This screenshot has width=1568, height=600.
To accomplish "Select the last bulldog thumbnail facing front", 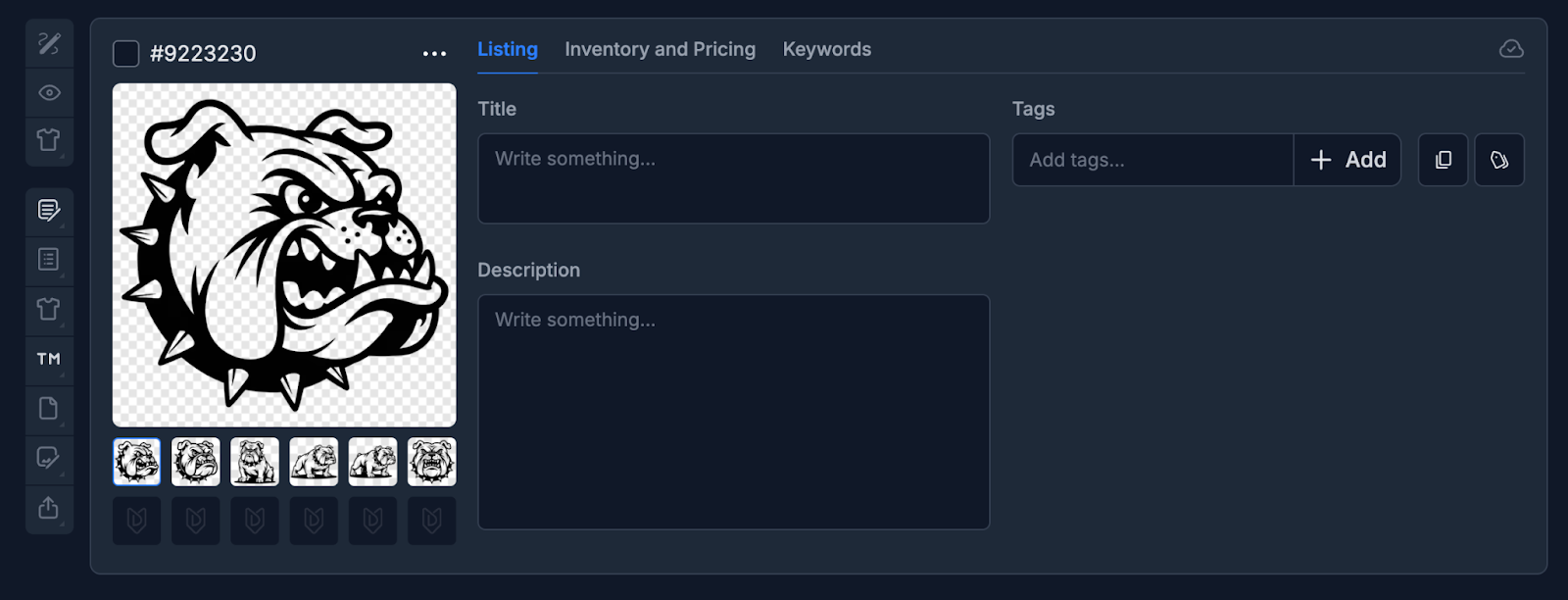I will [431, 462].
